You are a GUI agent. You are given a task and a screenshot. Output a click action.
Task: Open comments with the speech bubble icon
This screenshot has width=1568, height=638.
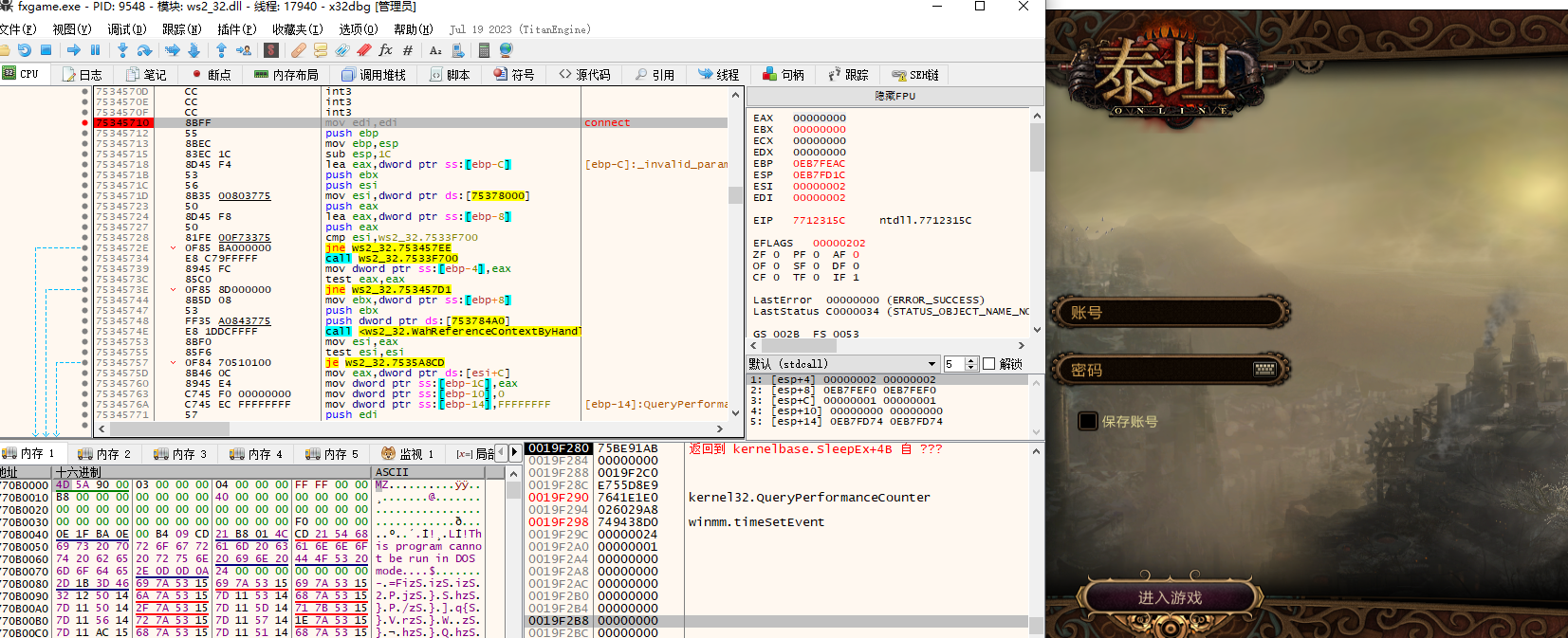321,50
